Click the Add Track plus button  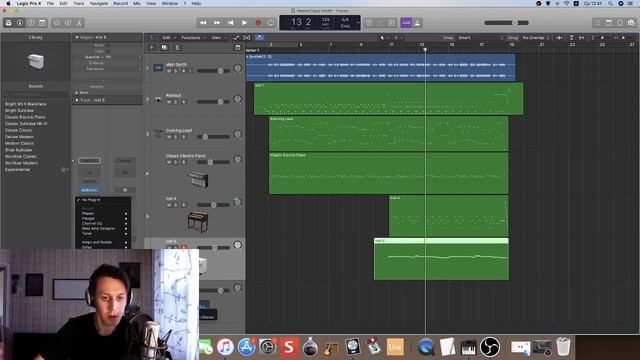click(151, 48)
